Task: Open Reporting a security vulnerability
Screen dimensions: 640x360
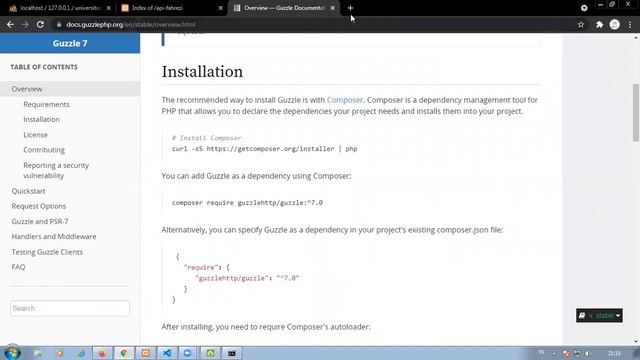Action: pyautogui.click(x=56, y=170)
